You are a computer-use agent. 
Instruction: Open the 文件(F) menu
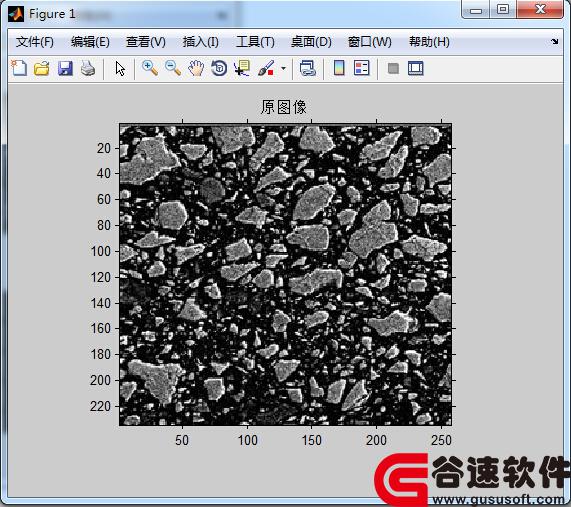click(35, 42)
